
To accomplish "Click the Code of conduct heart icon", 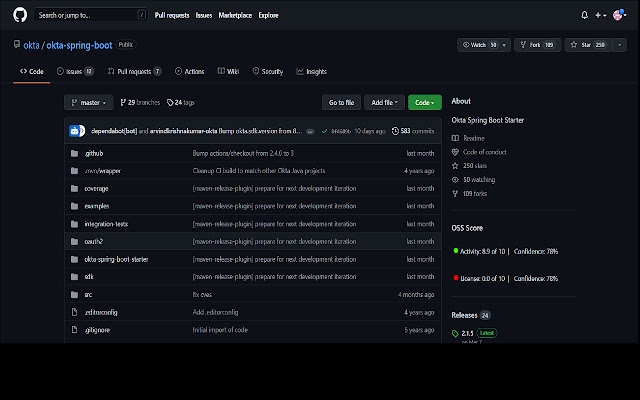I will tap(455, 152).
